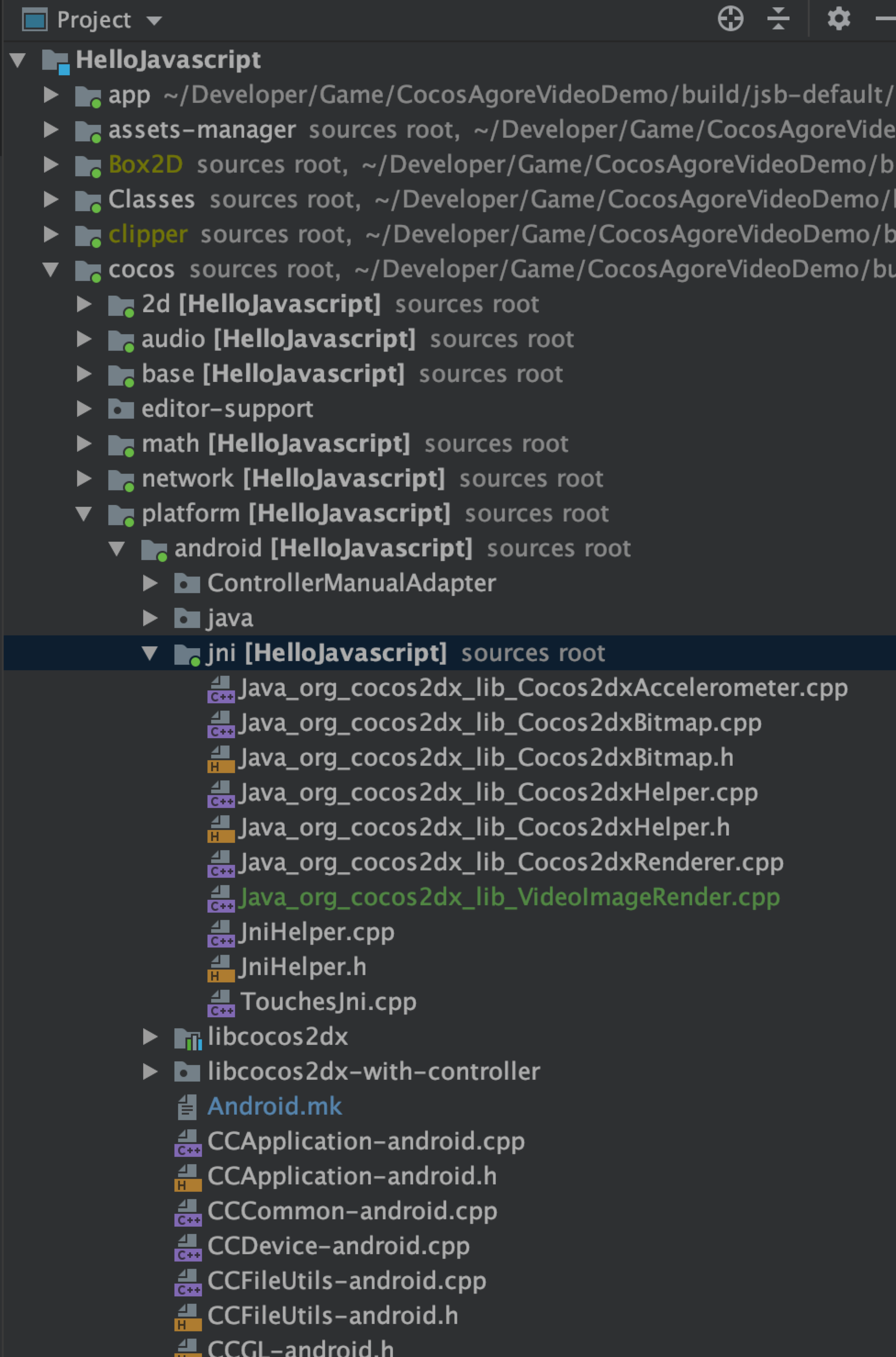Select the Box2D sources root
The height and width of the screenshot is (1357, 896).
pos(145,165)
